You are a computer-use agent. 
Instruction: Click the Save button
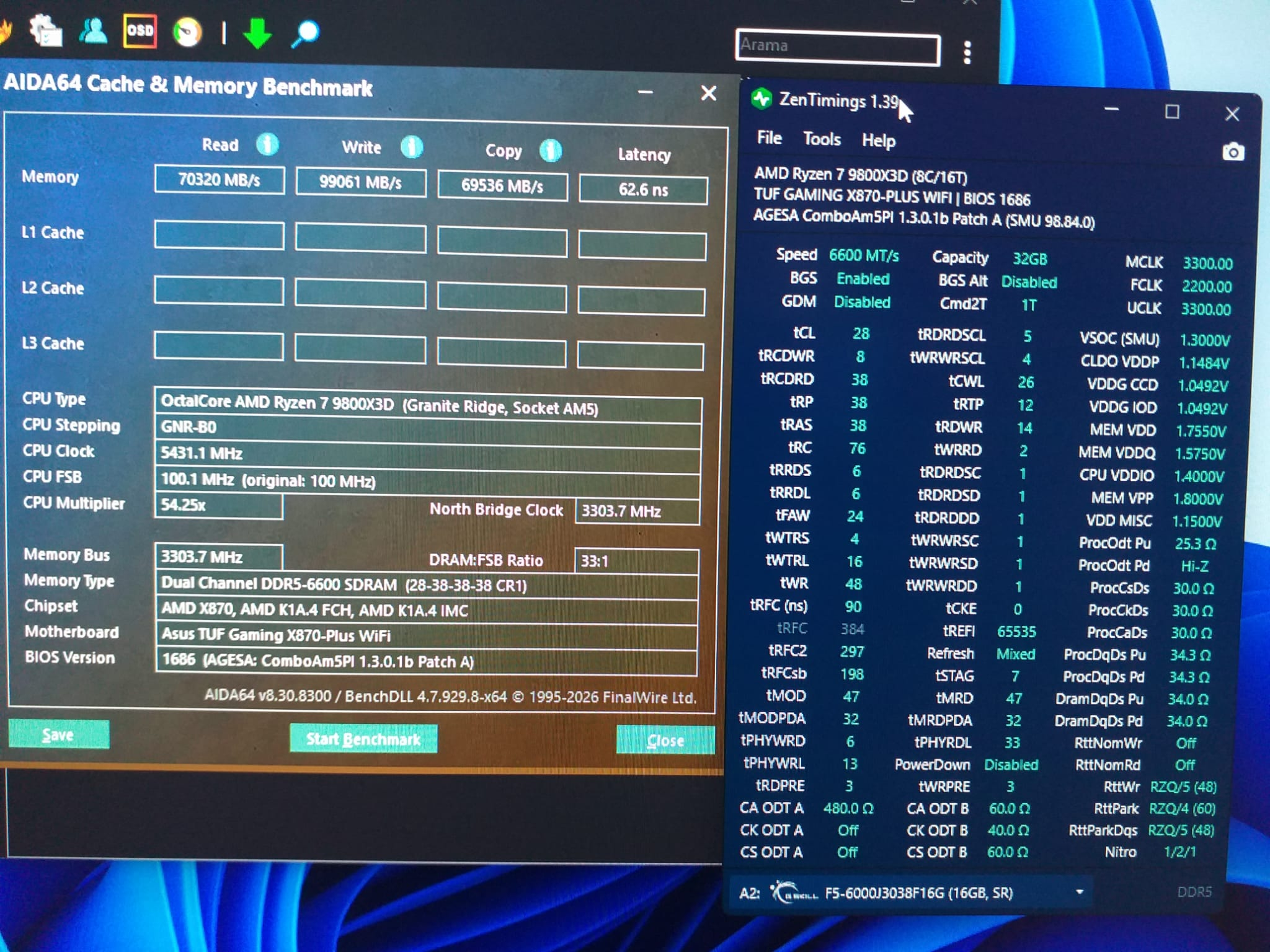pyautogui.click(x=59, y=734)
